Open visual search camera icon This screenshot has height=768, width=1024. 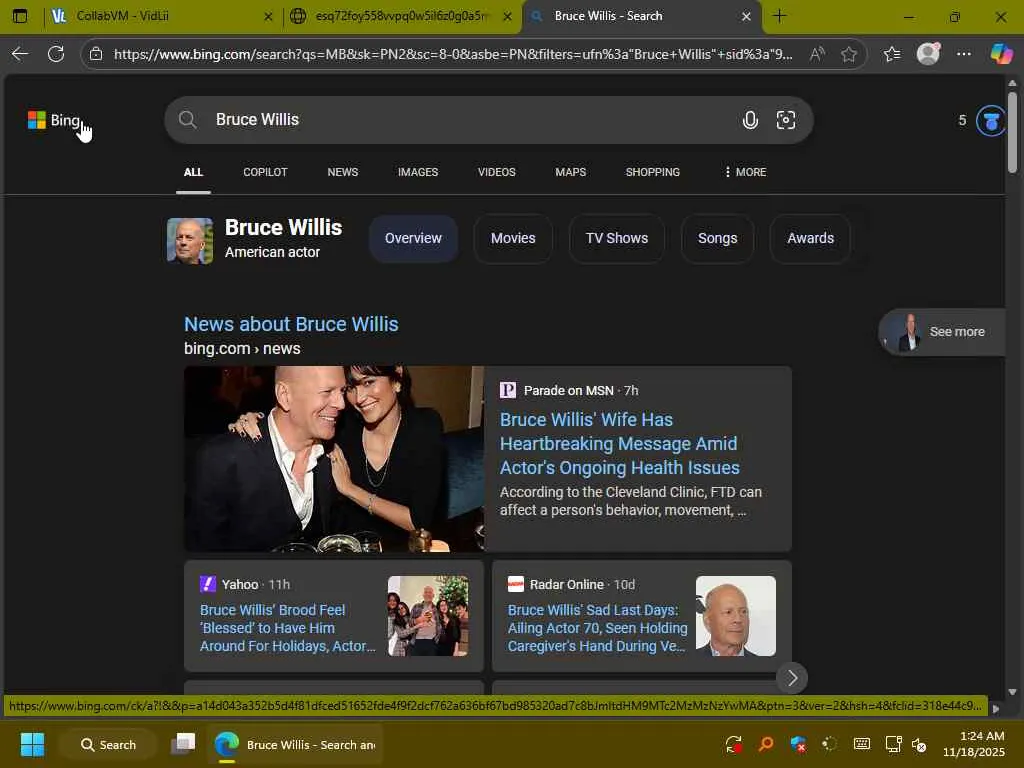point(786,120)
